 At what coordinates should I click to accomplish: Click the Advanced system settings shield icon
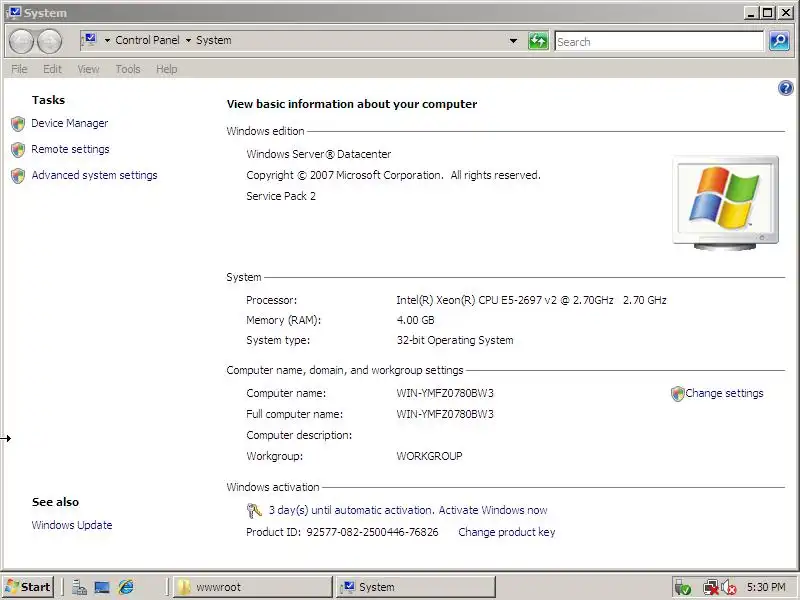18,176
